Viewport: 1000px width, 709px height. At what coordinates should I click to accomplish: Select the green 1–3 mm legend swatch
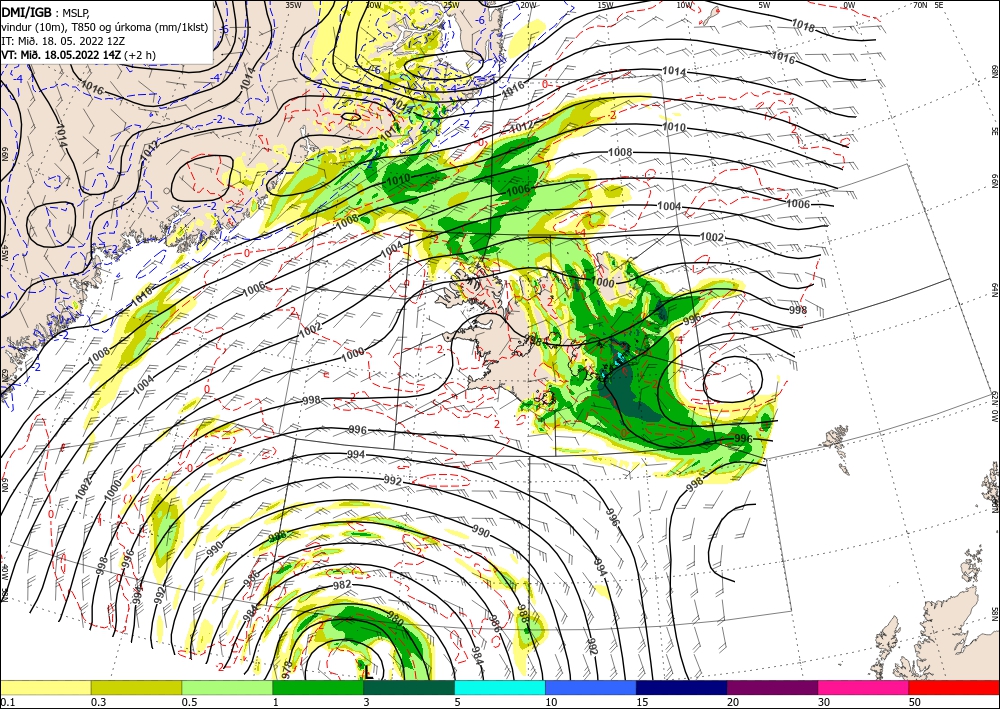318,687
